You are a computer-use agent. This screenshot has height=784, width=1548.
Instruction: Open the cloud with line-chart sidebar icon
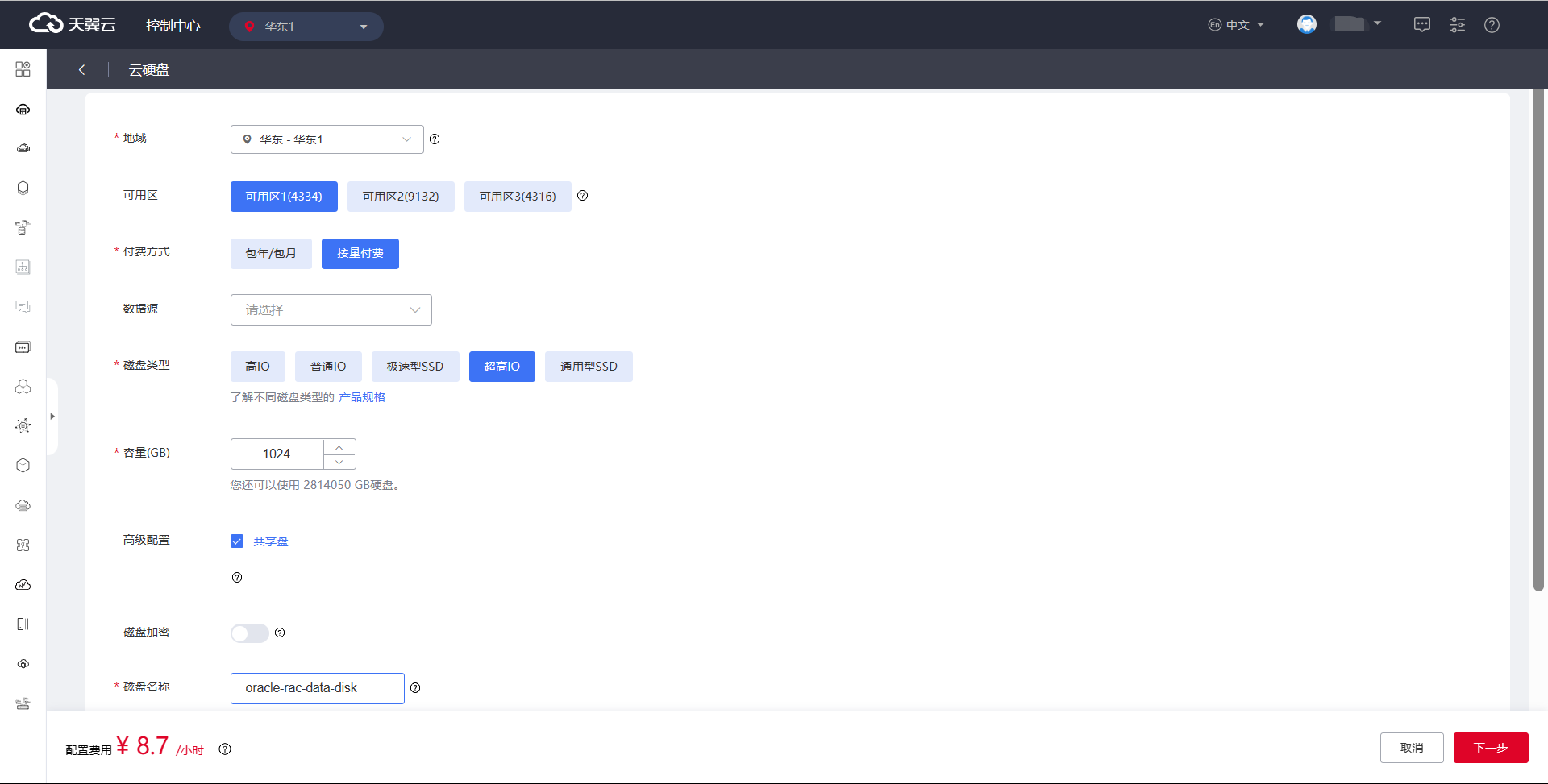(x=23, y=584)
